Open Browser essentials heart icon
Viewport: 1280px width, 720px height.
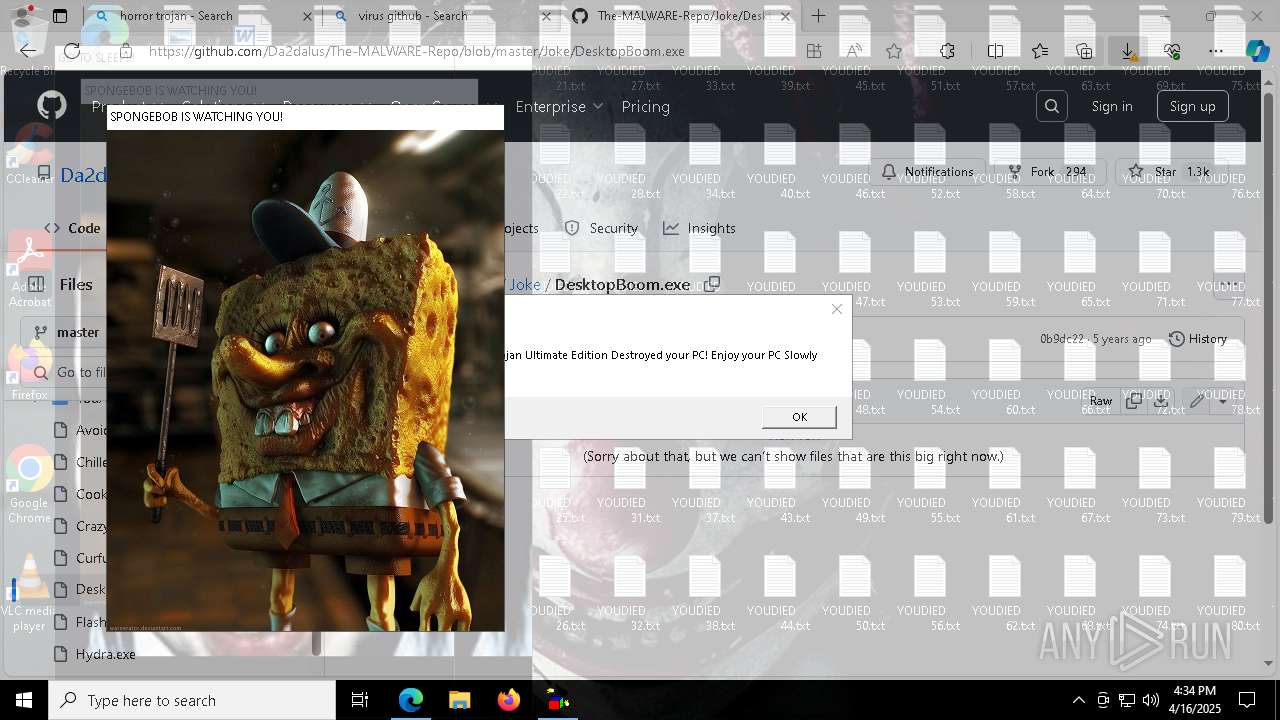tap(1172, 51)
